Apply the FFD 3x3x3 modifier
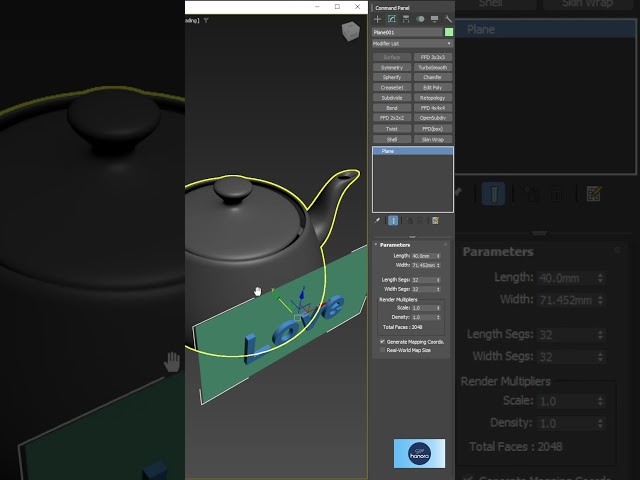The height and width of the screenshot is (480, 640). click(433, 57)
